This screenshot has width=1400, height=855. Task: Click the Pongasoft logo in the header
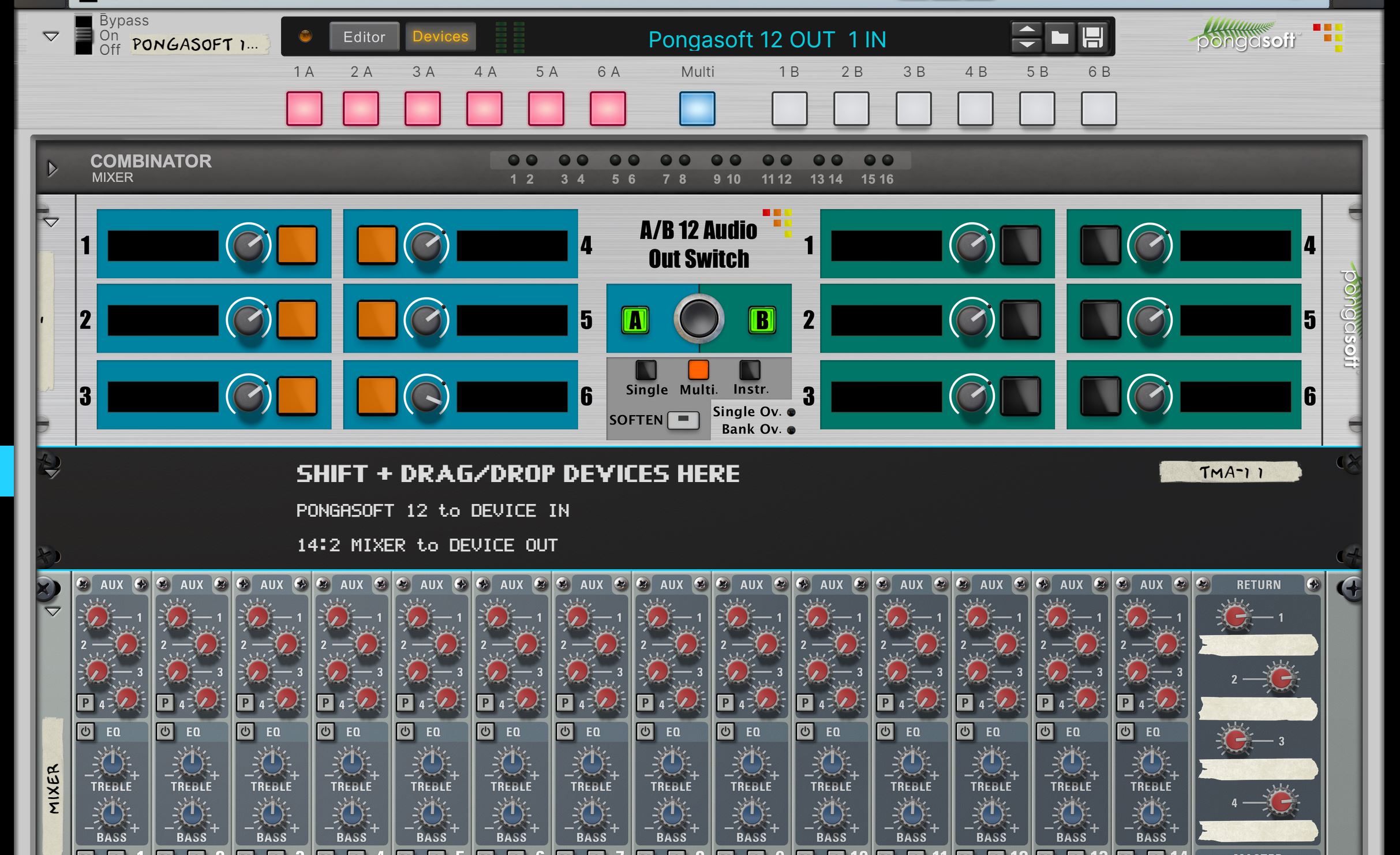click(x=1246, y=35)
